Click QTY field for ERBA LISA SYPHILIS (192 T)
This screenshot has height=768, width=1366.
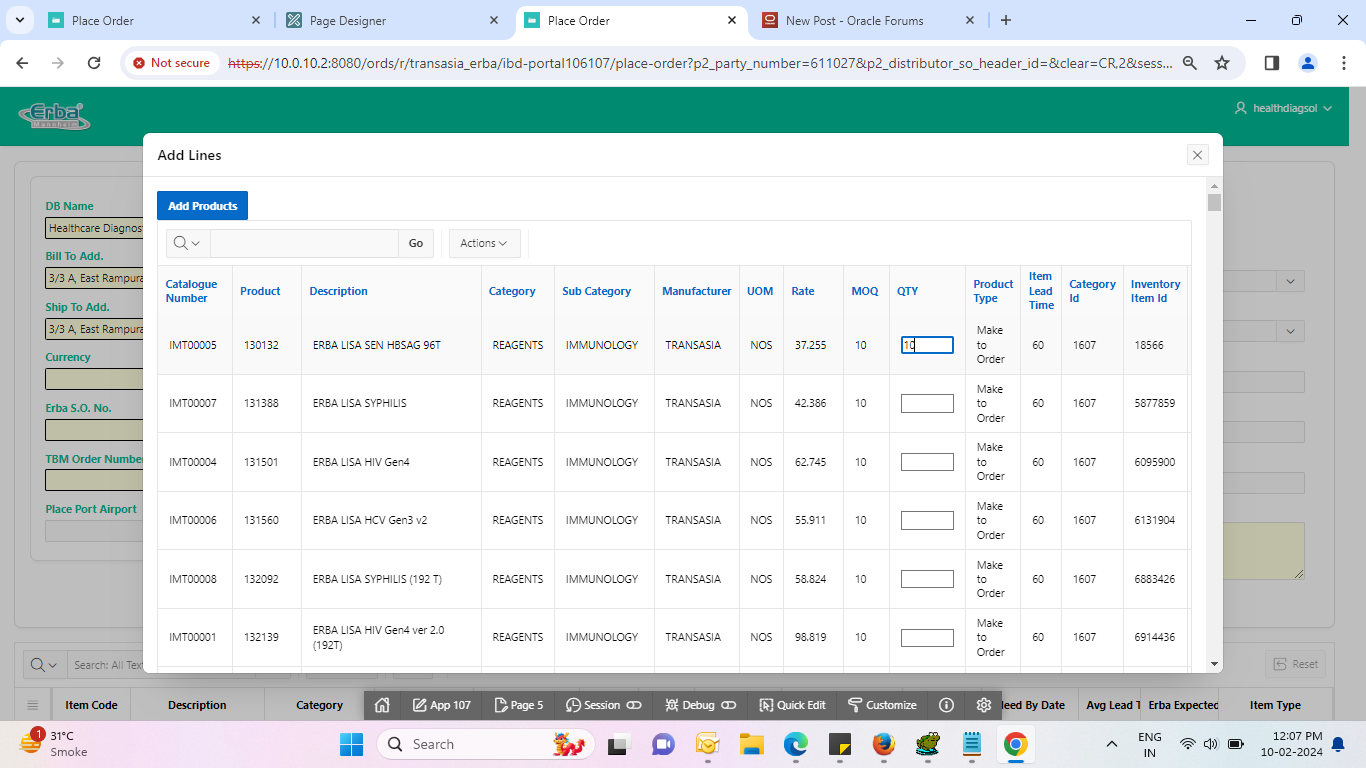(x=927, y=579)
